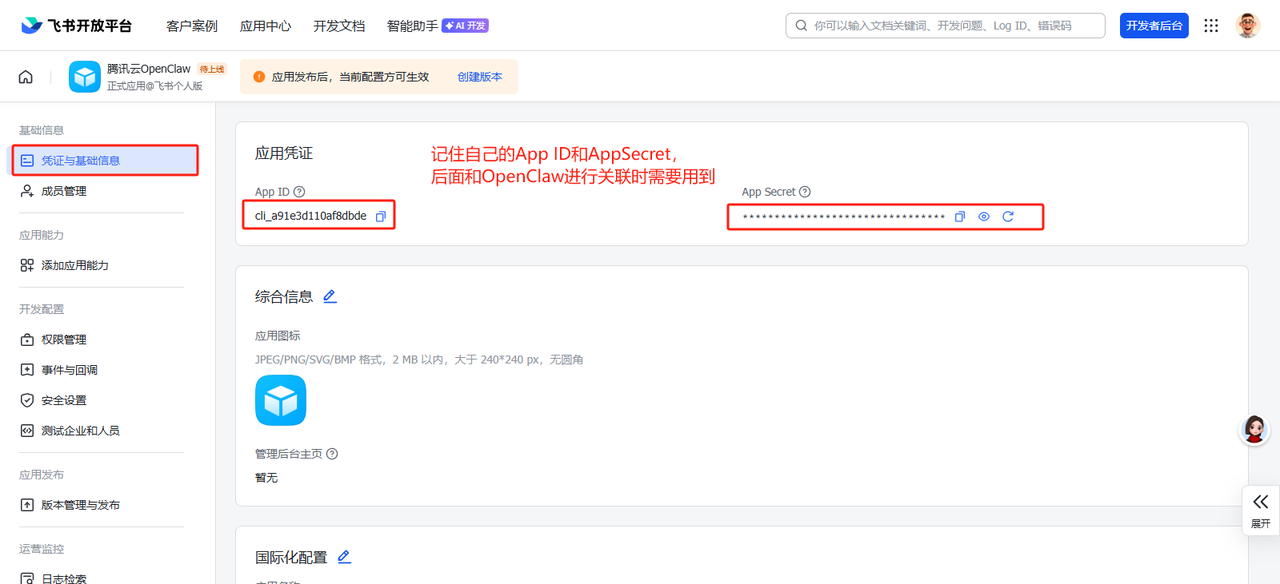Reveal App Secret with eye icon
The height and width of the screenshot is (584, 1280).
tap(984, 216)
